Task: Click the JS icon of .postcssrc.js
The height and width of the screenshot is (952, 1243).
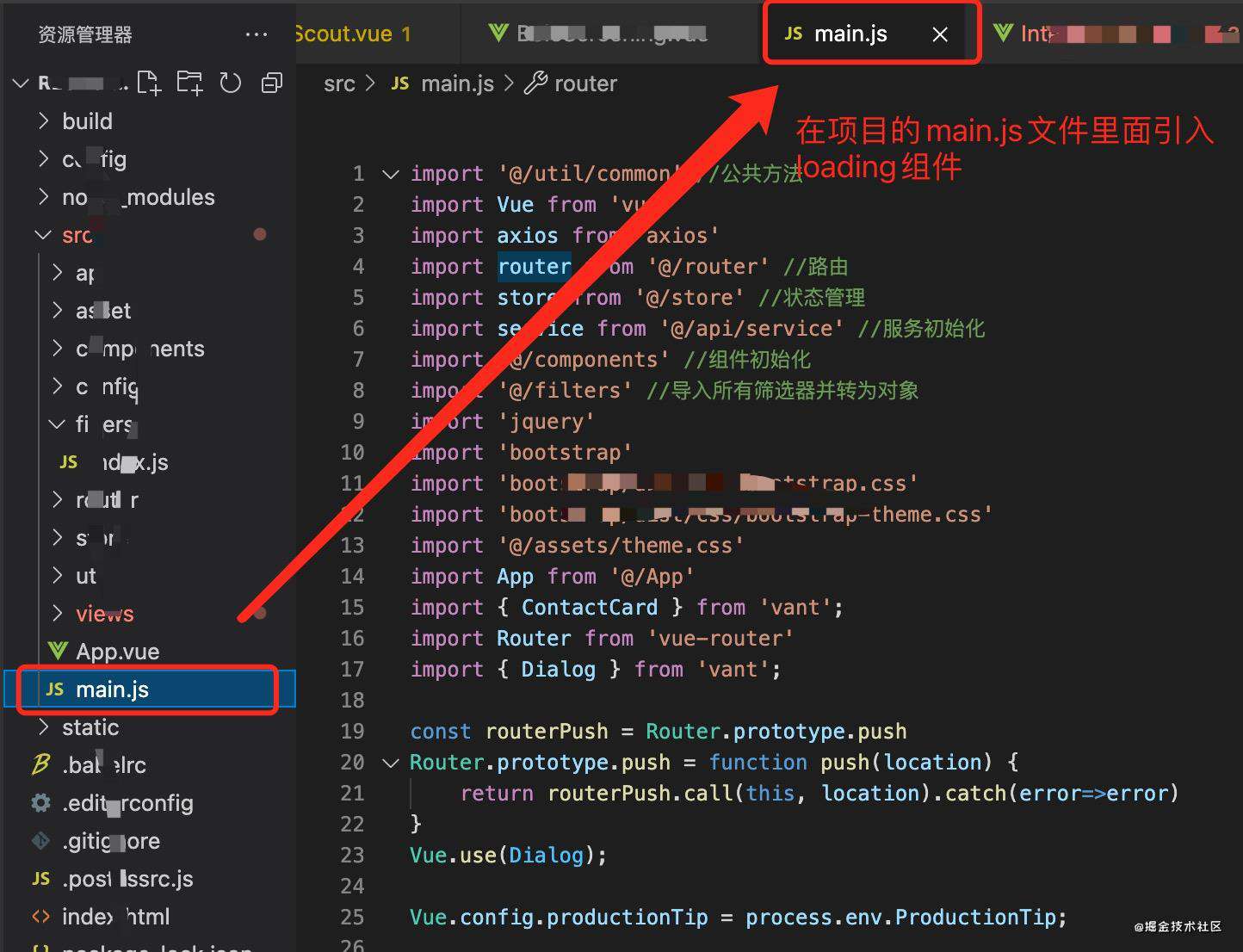Action: 40,879
